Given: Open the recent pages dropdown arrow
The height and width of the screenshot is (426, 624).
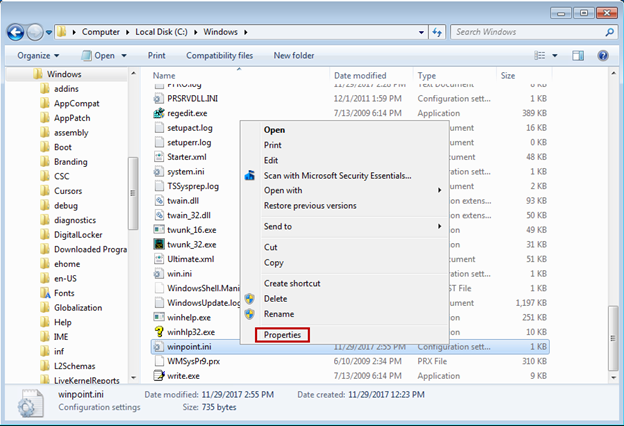Looking at the screenshot, I should [x=49, y=32].
